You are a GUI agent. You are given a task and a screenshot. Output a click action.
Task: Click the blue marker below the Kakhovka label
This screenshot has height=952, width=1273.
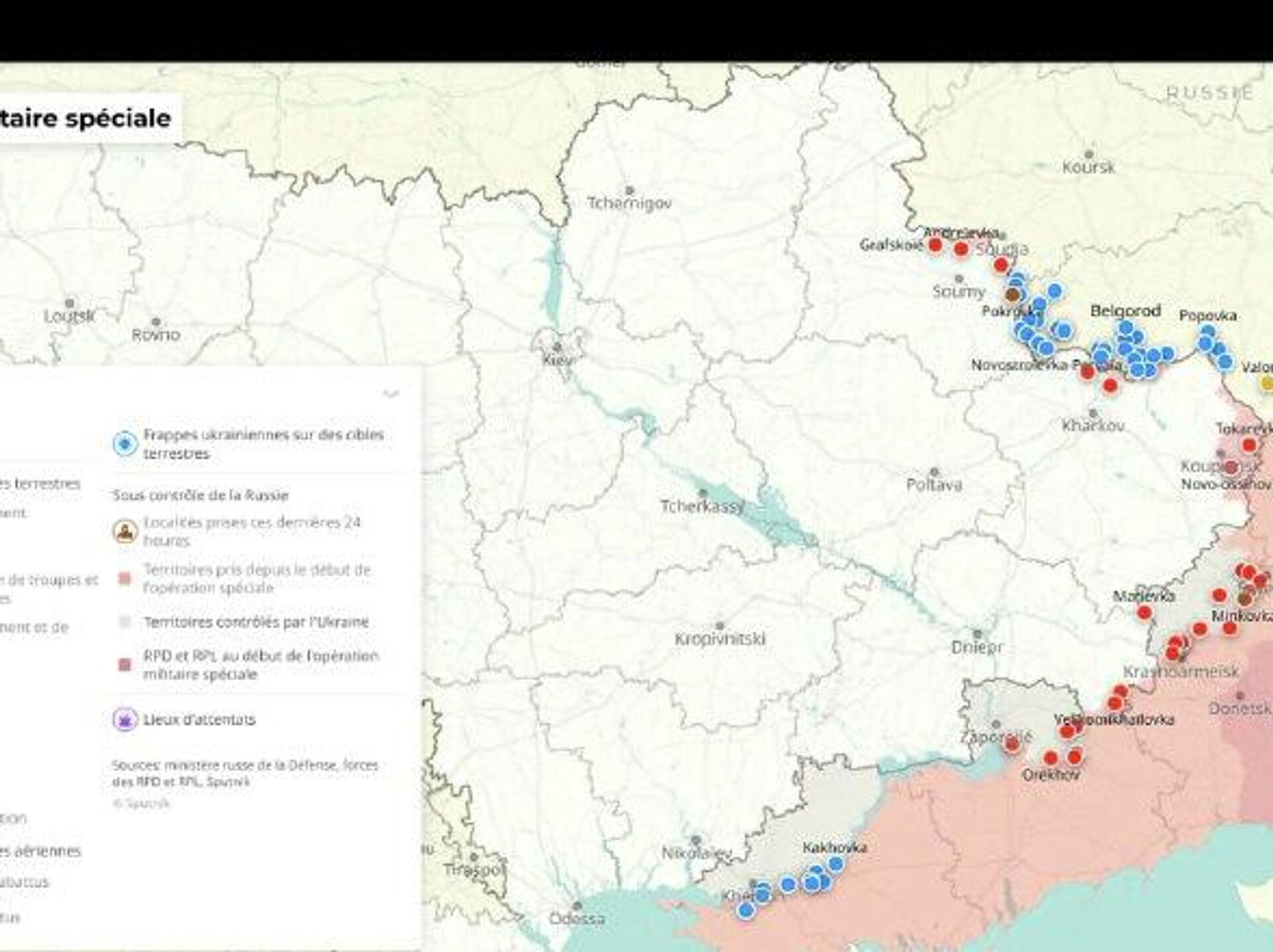[x=836, y=864]
